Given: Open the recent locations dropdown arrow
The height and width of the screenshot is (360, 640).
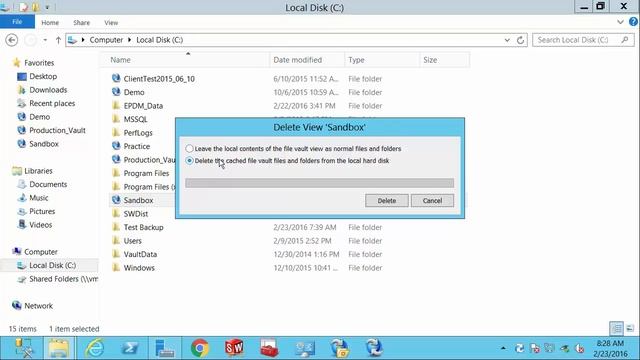Looking at the screenshot, I should [x=45, y=40].
